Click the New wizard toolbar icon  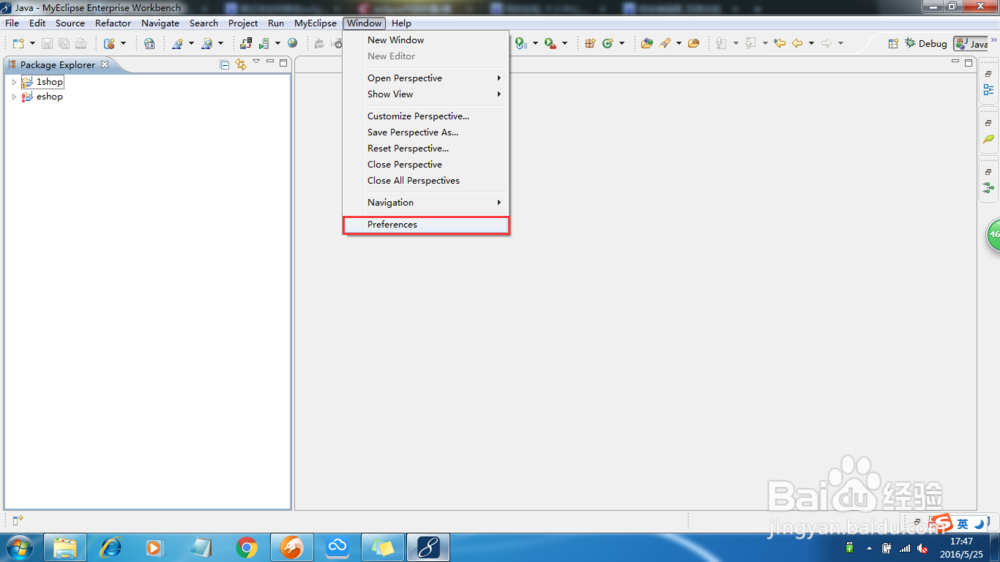(x=18, y=43)
